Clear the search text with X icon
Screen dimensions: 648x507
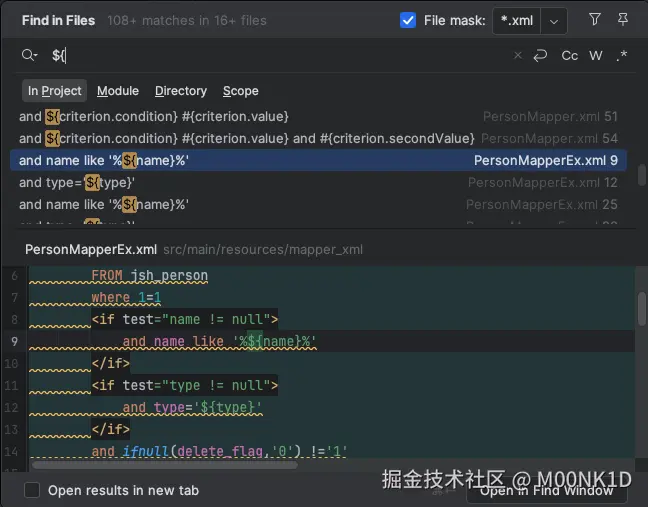517,55
